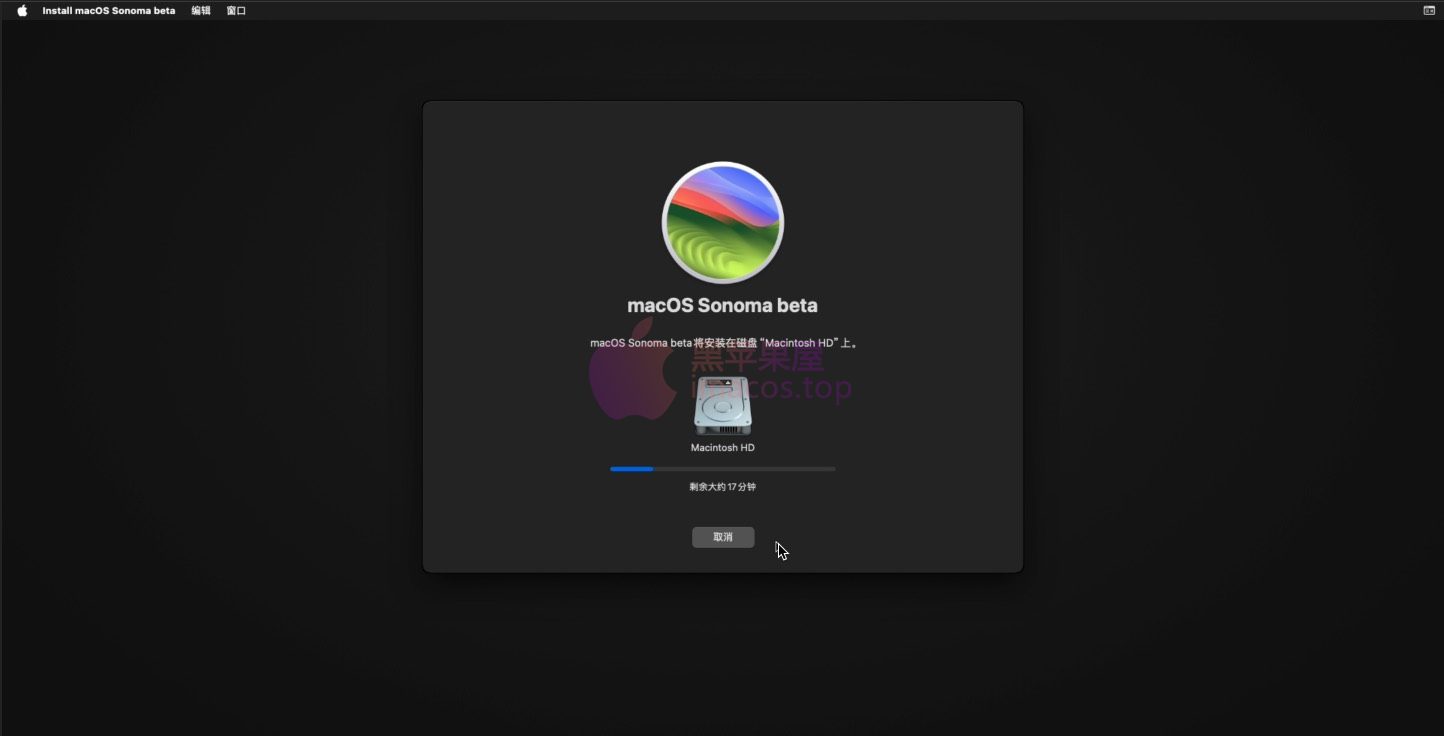Open the 窗口 menu

236,10
